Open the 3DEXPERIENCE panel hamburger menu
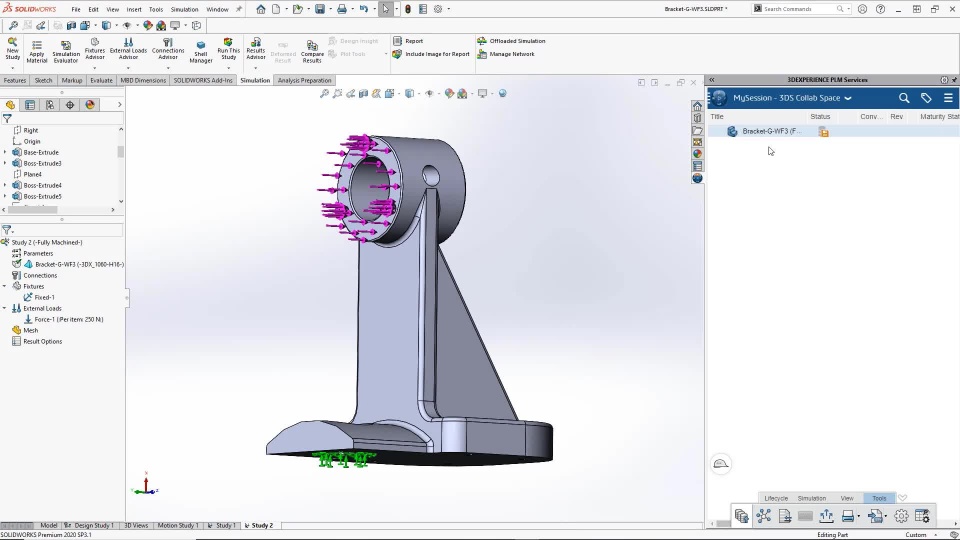 (x=948, y=98)
